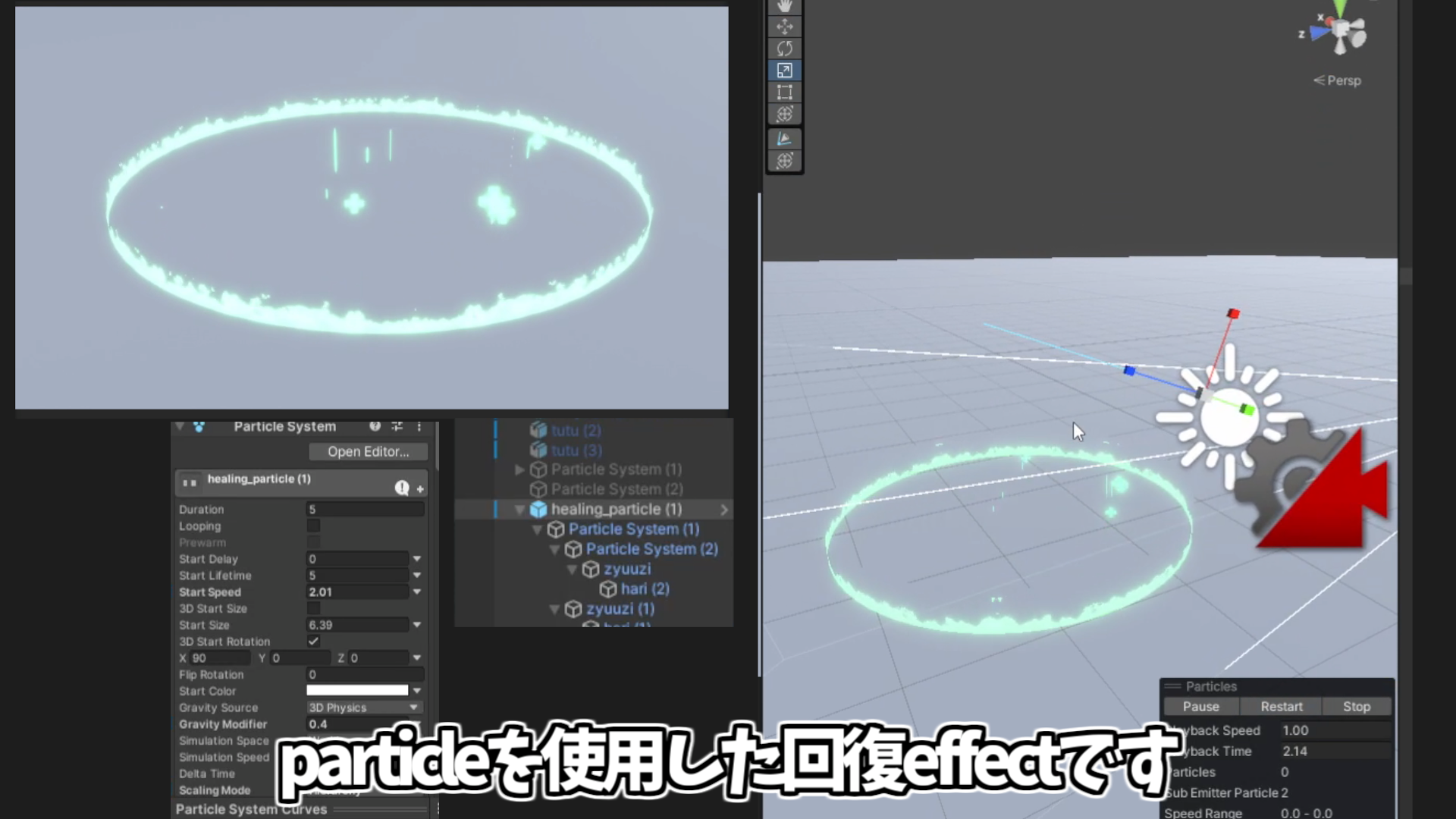
Task: Enable the Looping checkbox
Action: pos(313,526)
